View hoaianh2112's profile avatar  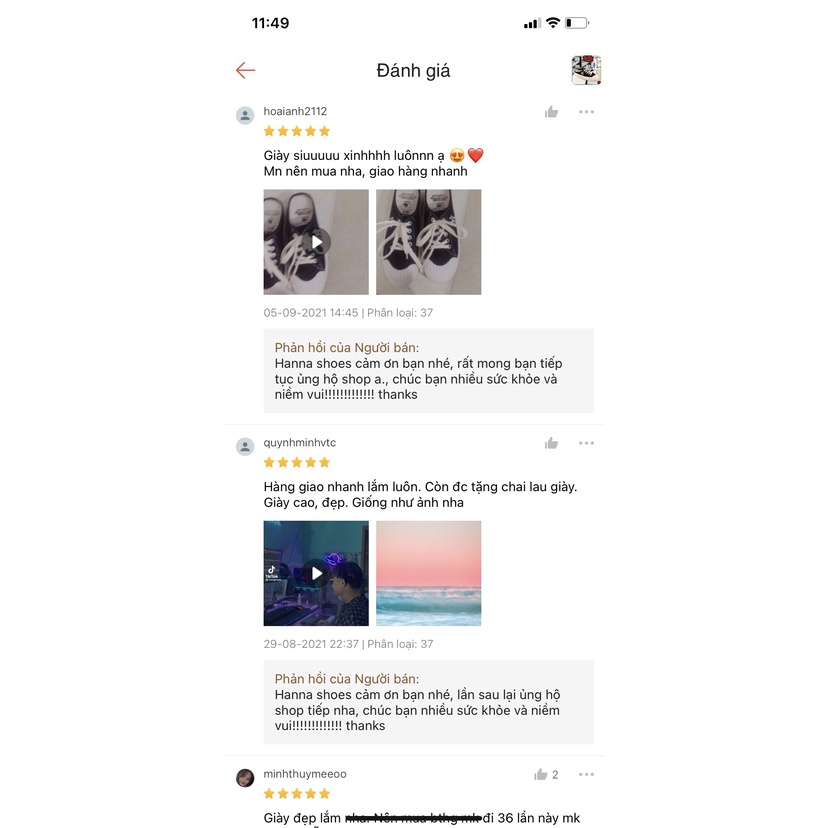click(x=245, y=116)
